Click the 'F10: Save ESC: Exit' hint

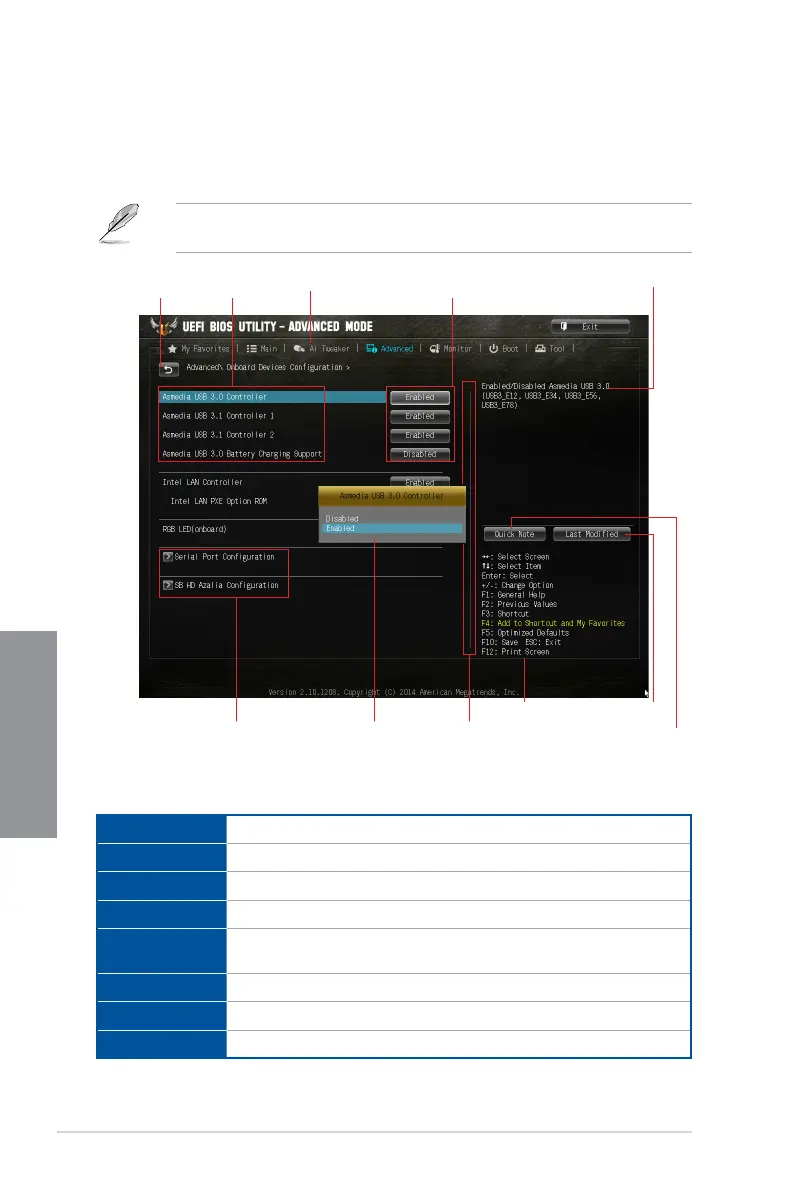(x=521, y=642)
